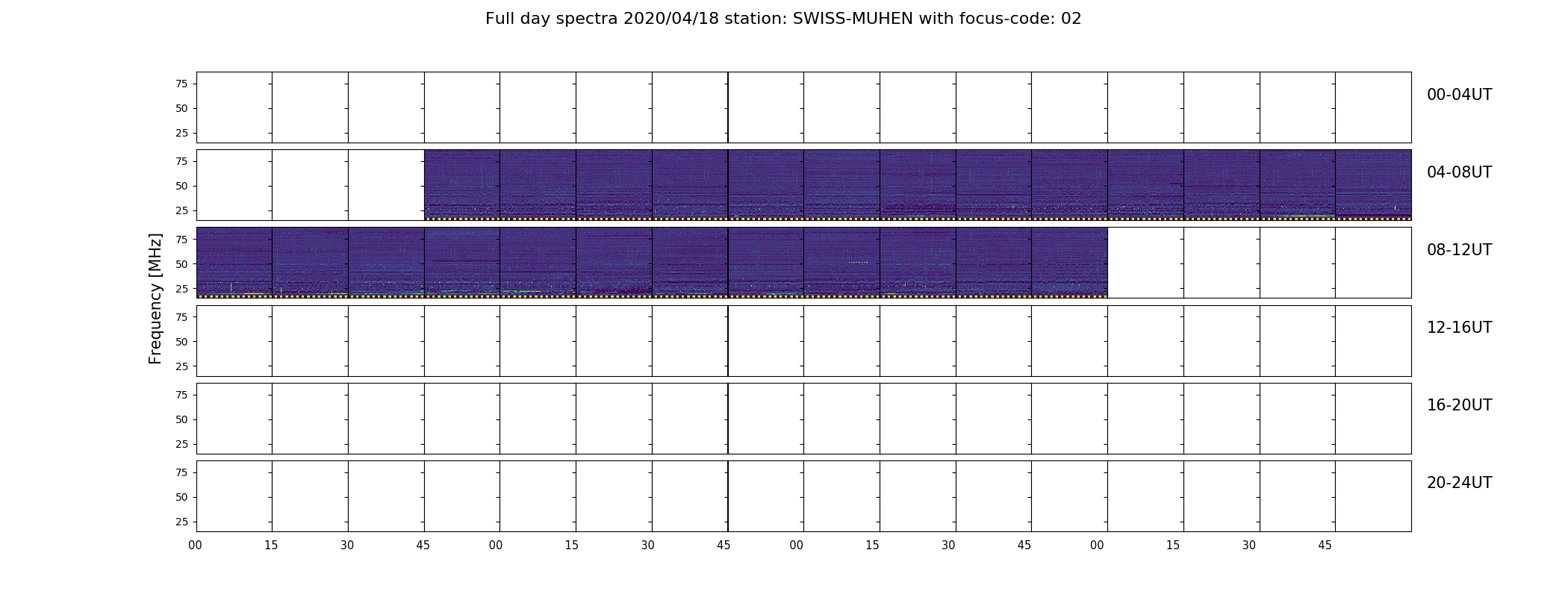The image size is (1568, 597).
Task: Click the 08-12UT spectrogram data area
Action: click(x=652, y=262)
